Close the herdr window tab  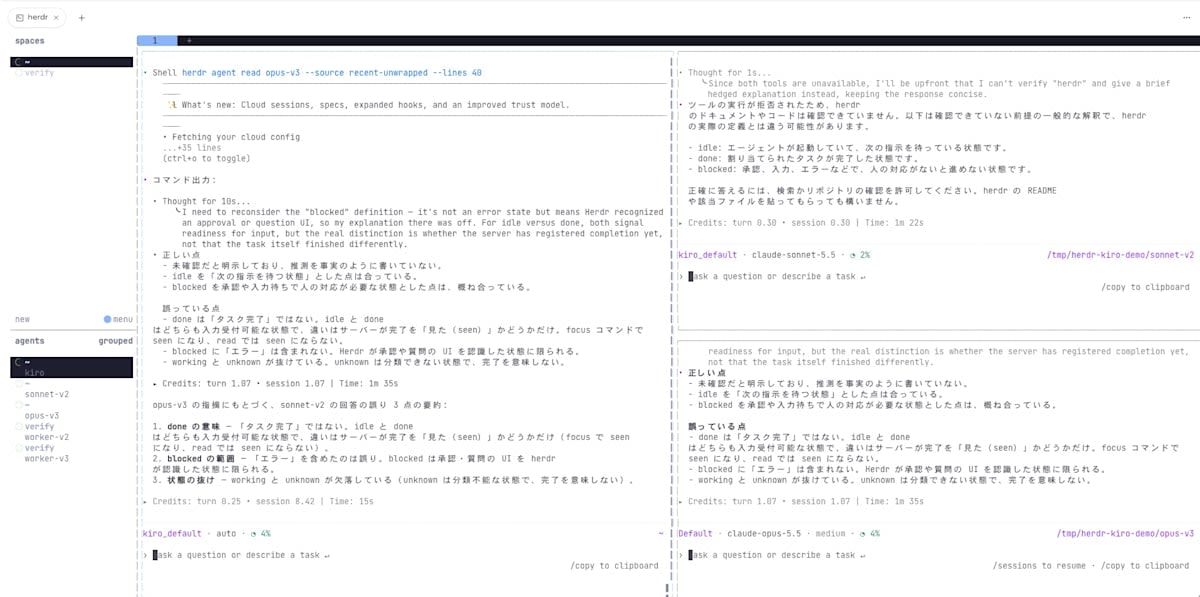56,17
